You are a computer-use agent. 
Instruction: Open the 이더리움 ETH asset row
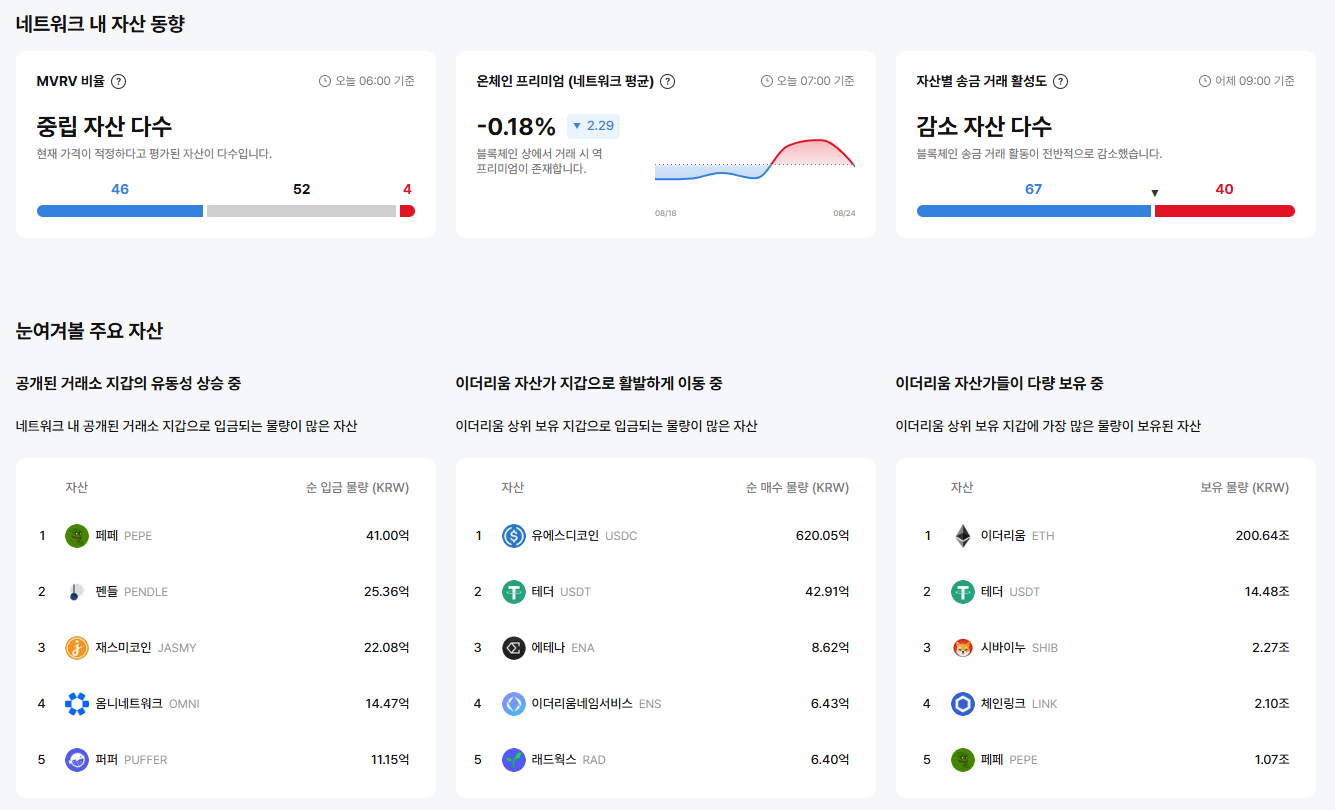click(1106, 536)
